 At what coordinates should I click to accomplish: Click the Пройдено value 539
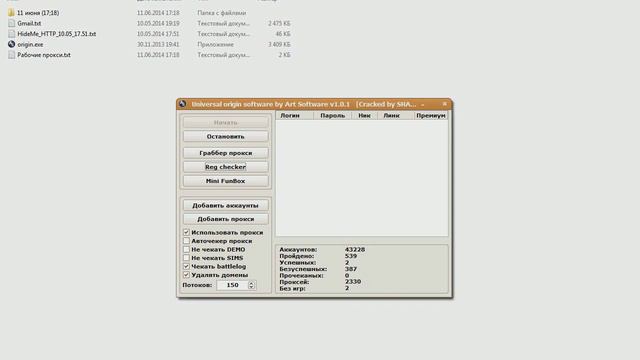coord(351,256)
